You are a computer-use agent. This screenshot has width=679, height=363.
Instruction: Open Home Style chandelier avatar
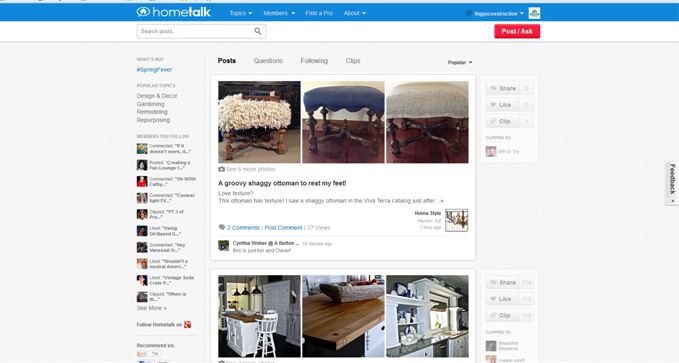tap(457, 220)
